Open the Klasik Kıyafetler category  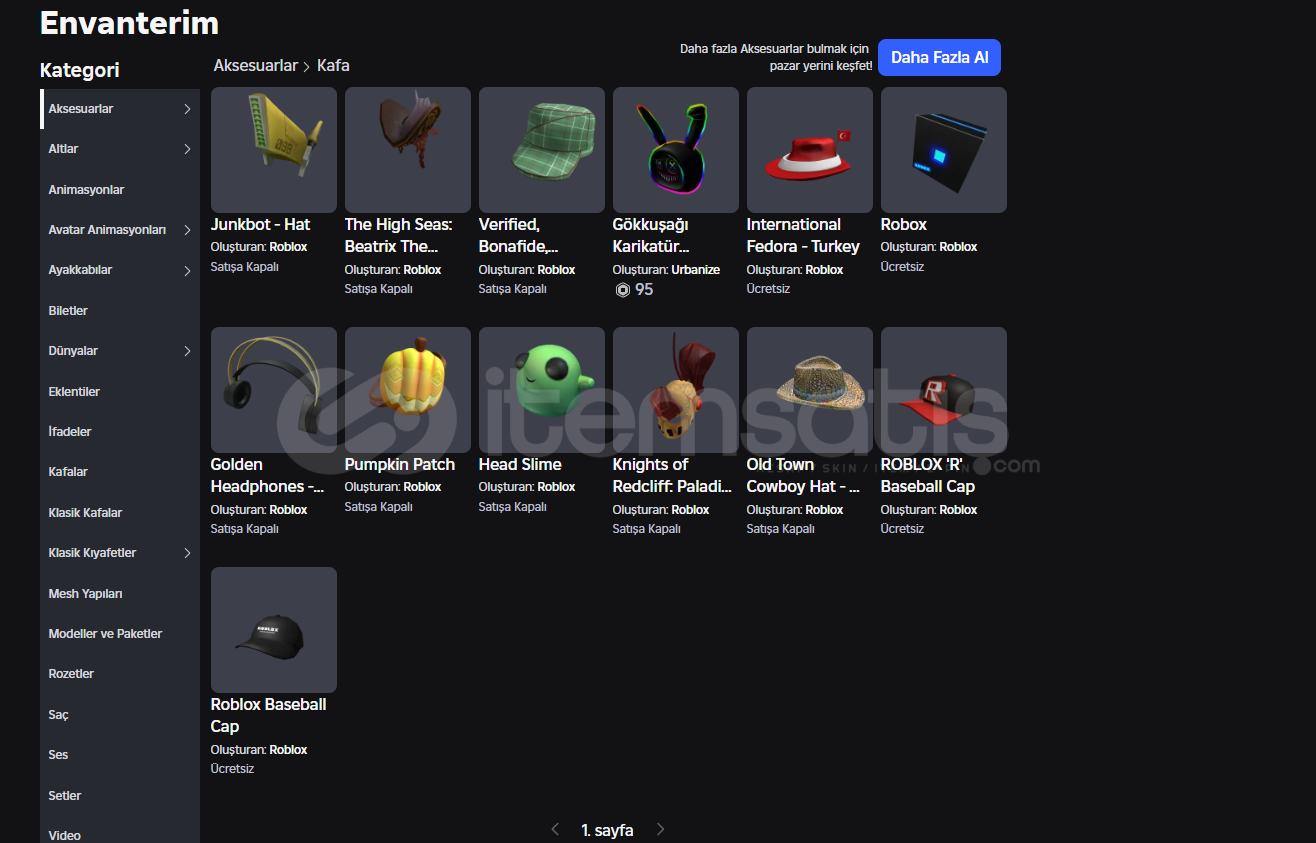[120, 553]
